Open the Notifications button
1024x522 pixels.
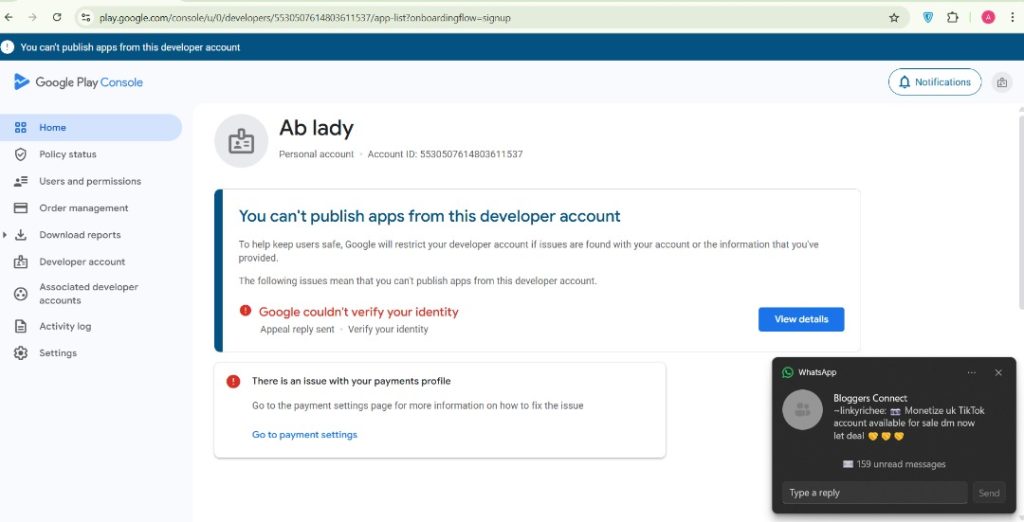point(934,82)
